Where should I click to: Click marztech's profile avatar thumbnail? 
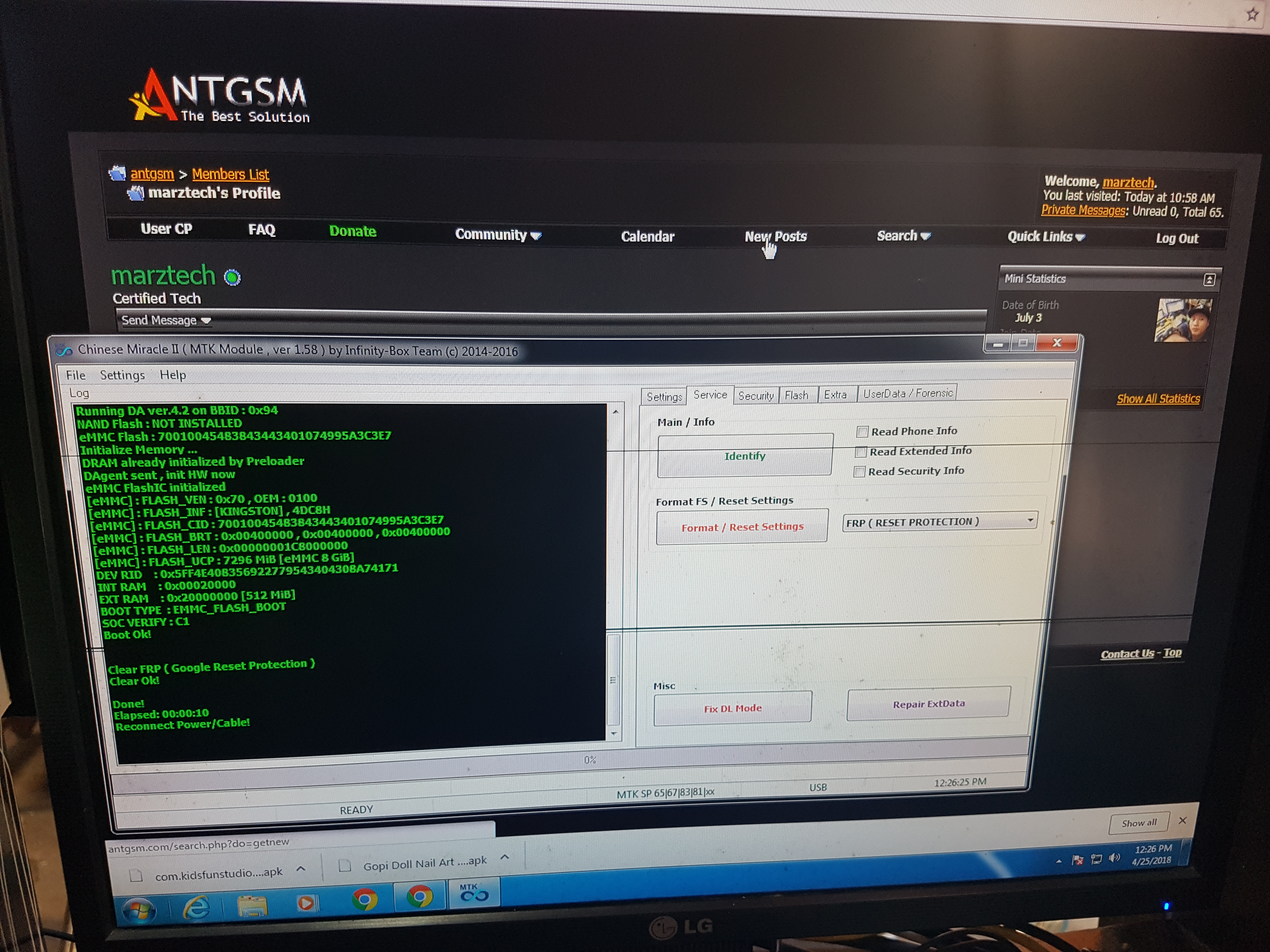(x=1183, y=320)
